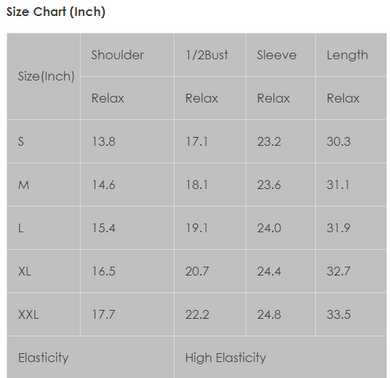The width and height of the screenshot is (390, 378).
Task: Click the Elasticity row label
Action: [43, 358]
